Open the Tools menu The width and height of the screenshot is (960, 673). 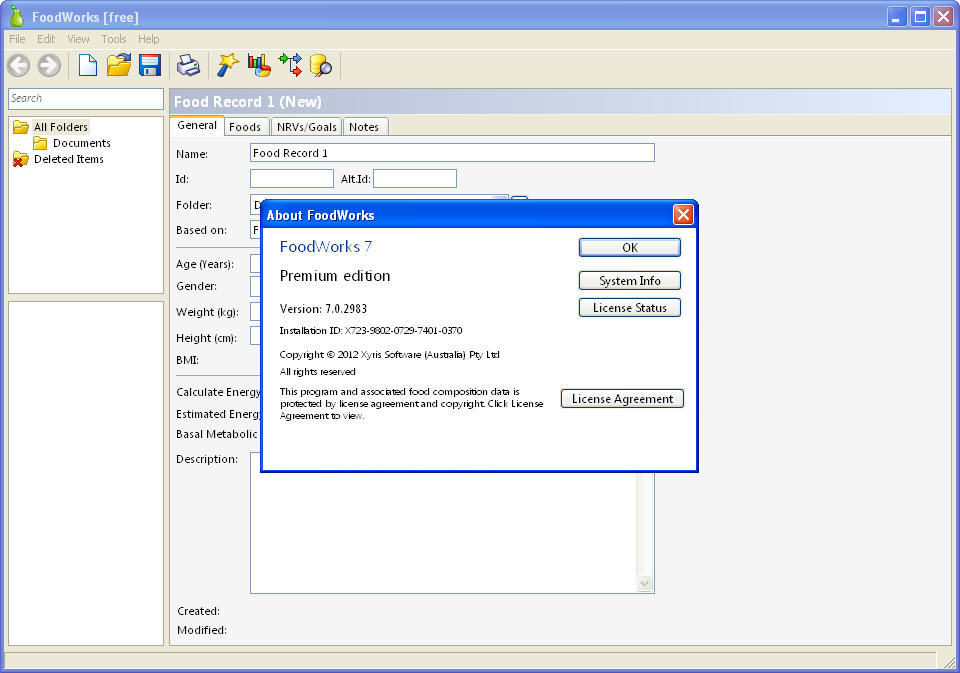tap(113, 38)
